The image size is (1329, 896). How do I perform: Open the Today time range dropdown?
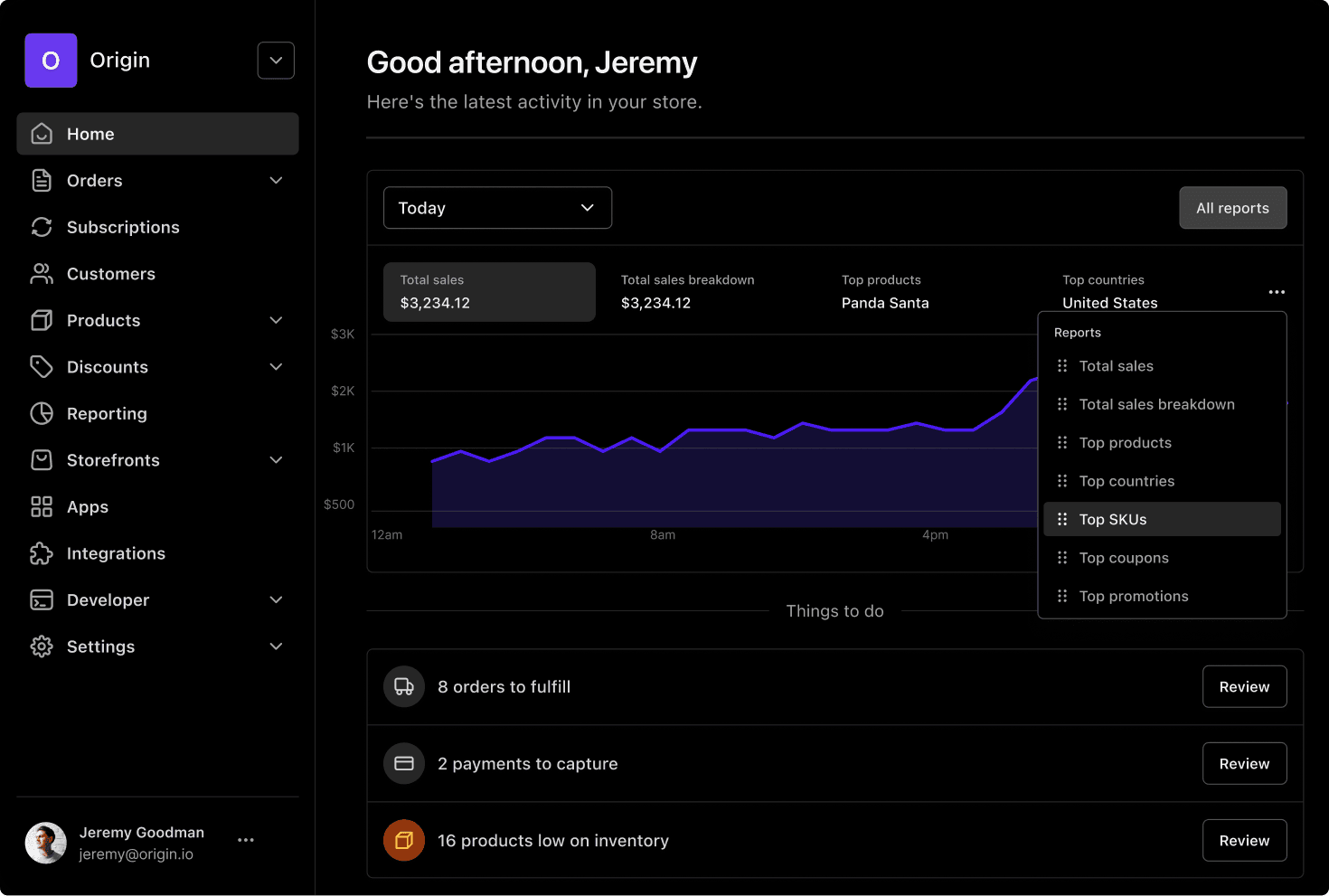(496, 207)
